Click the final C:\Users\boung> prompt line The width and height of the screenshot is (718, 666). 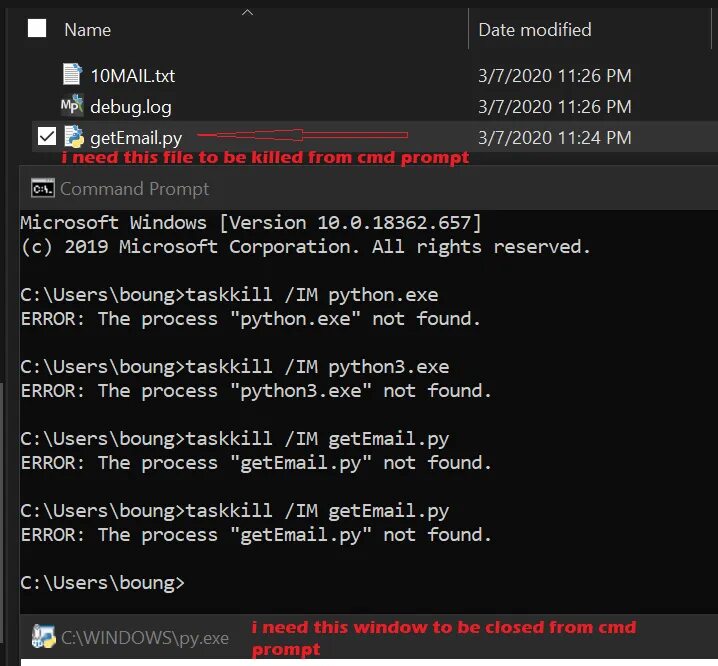tap(103, 582)
